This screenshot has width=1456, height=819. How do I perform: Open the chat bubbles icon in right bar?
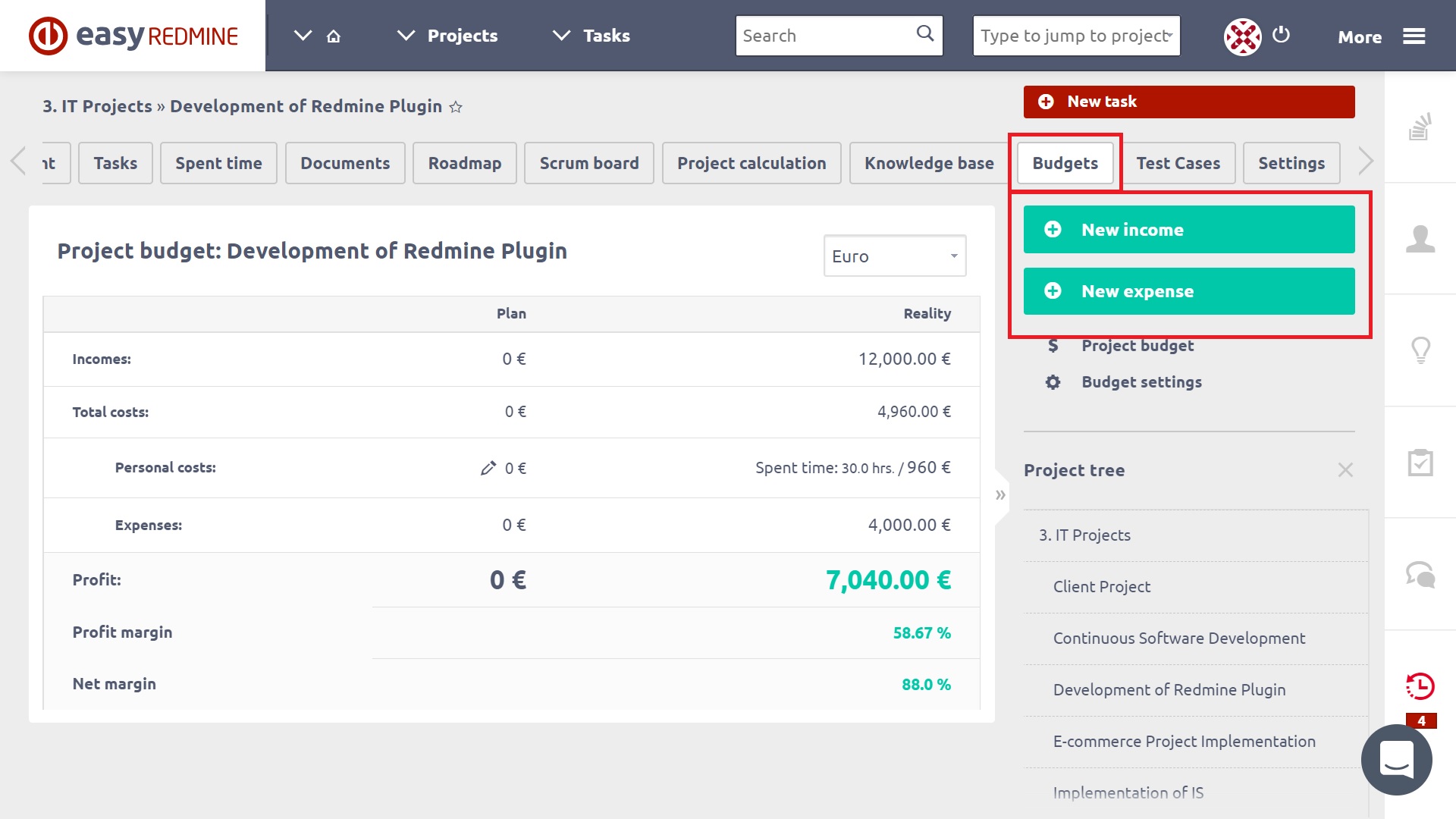(1420, 574)
